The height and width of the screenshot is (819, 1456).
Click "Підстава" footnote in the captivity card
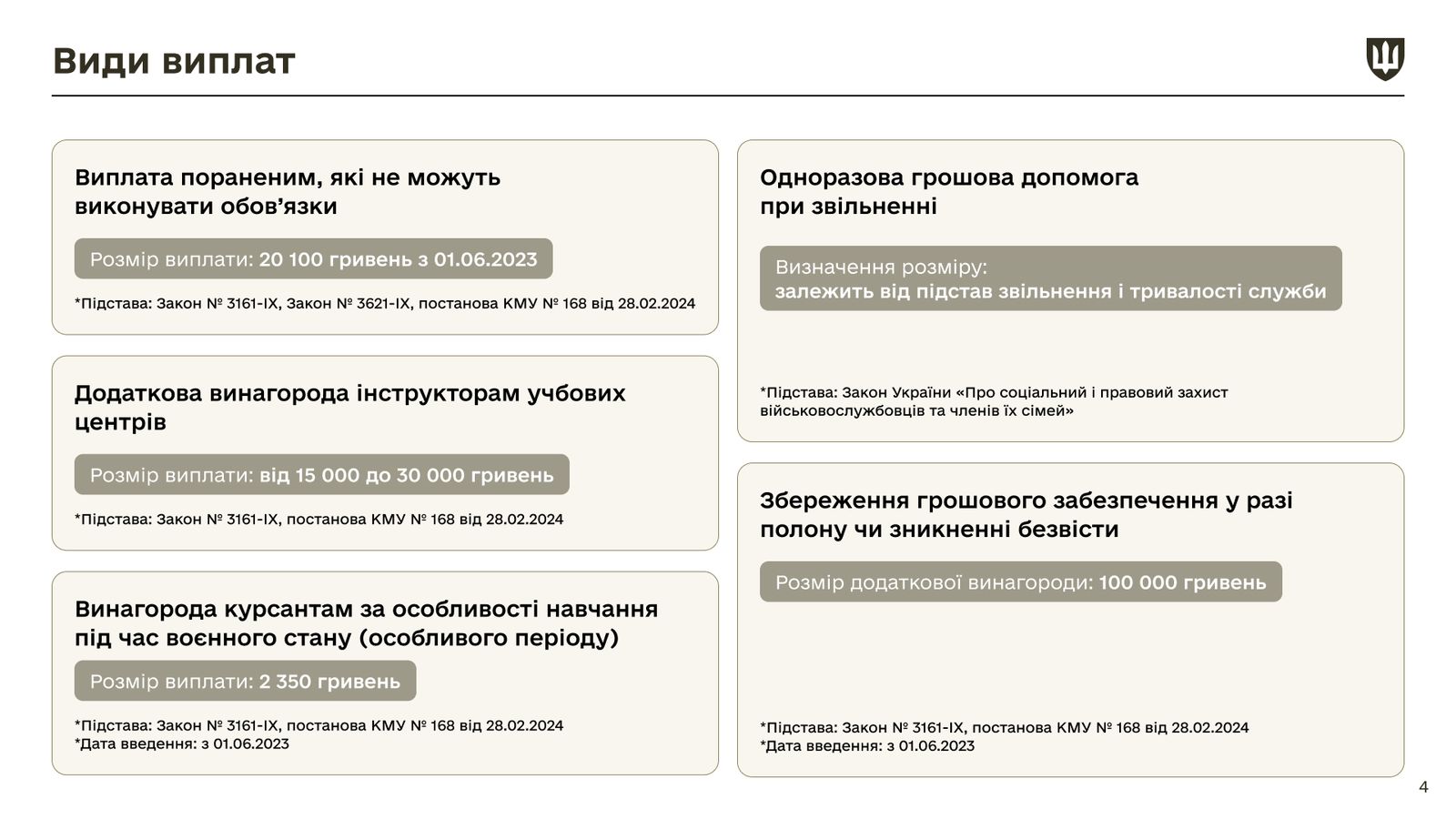point(1004,727)
